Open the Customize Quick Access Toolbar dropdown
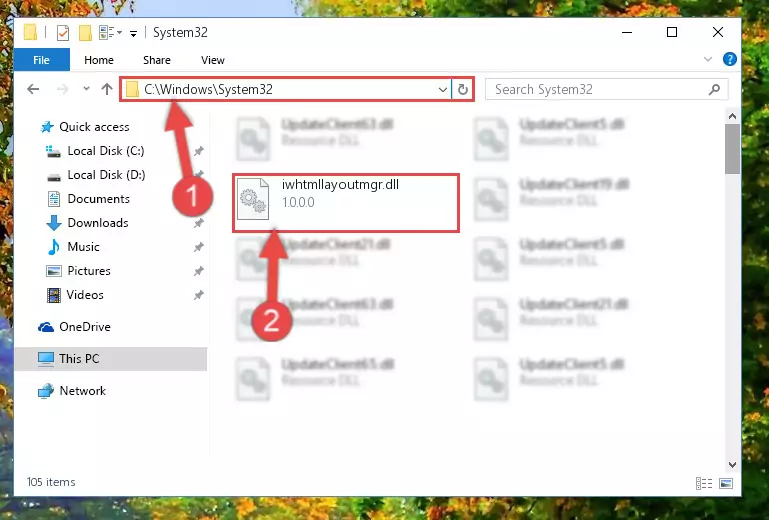 (133, 33)
